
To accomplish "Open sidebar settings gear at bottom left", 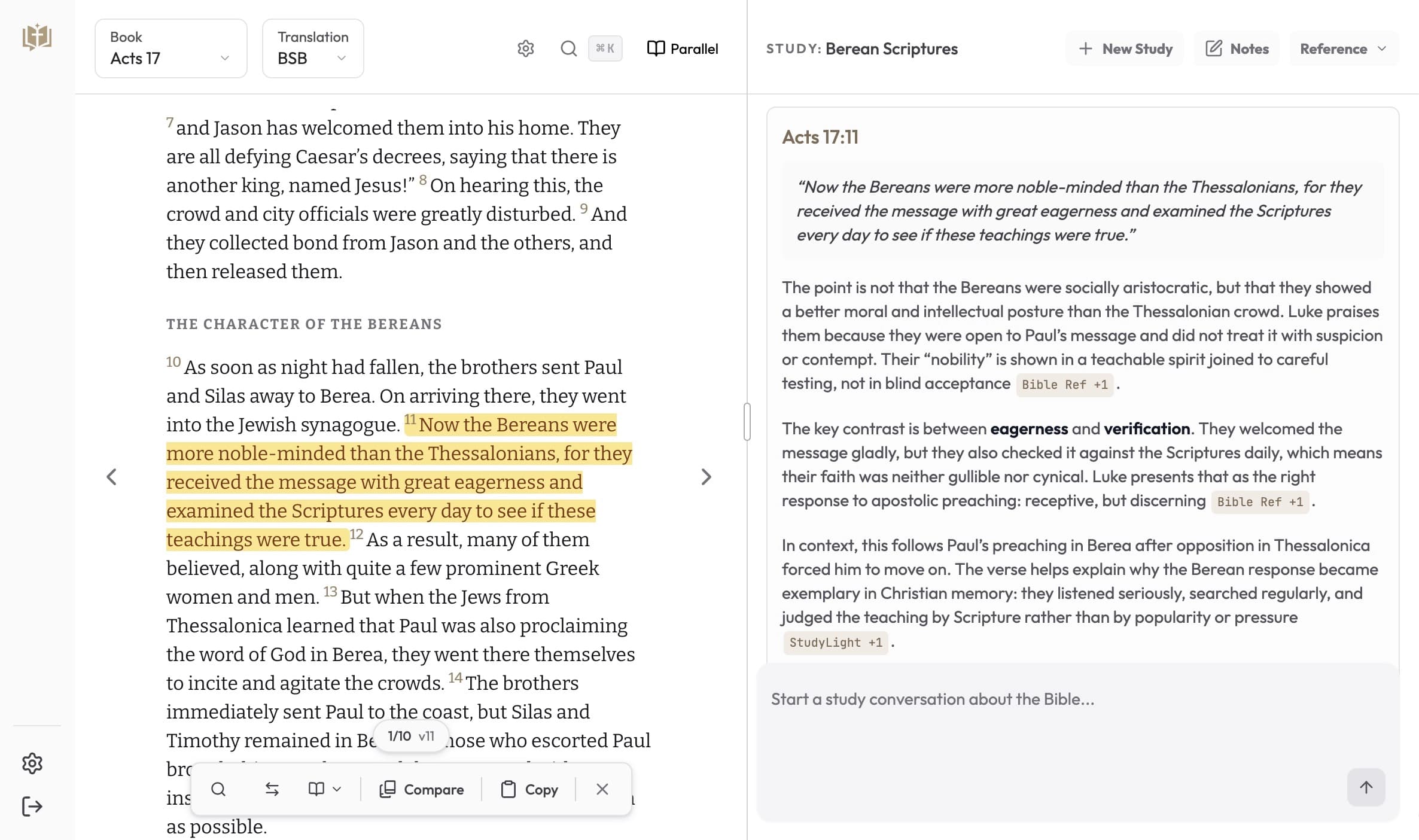I will pyautogui.click(x=32, y=763).
